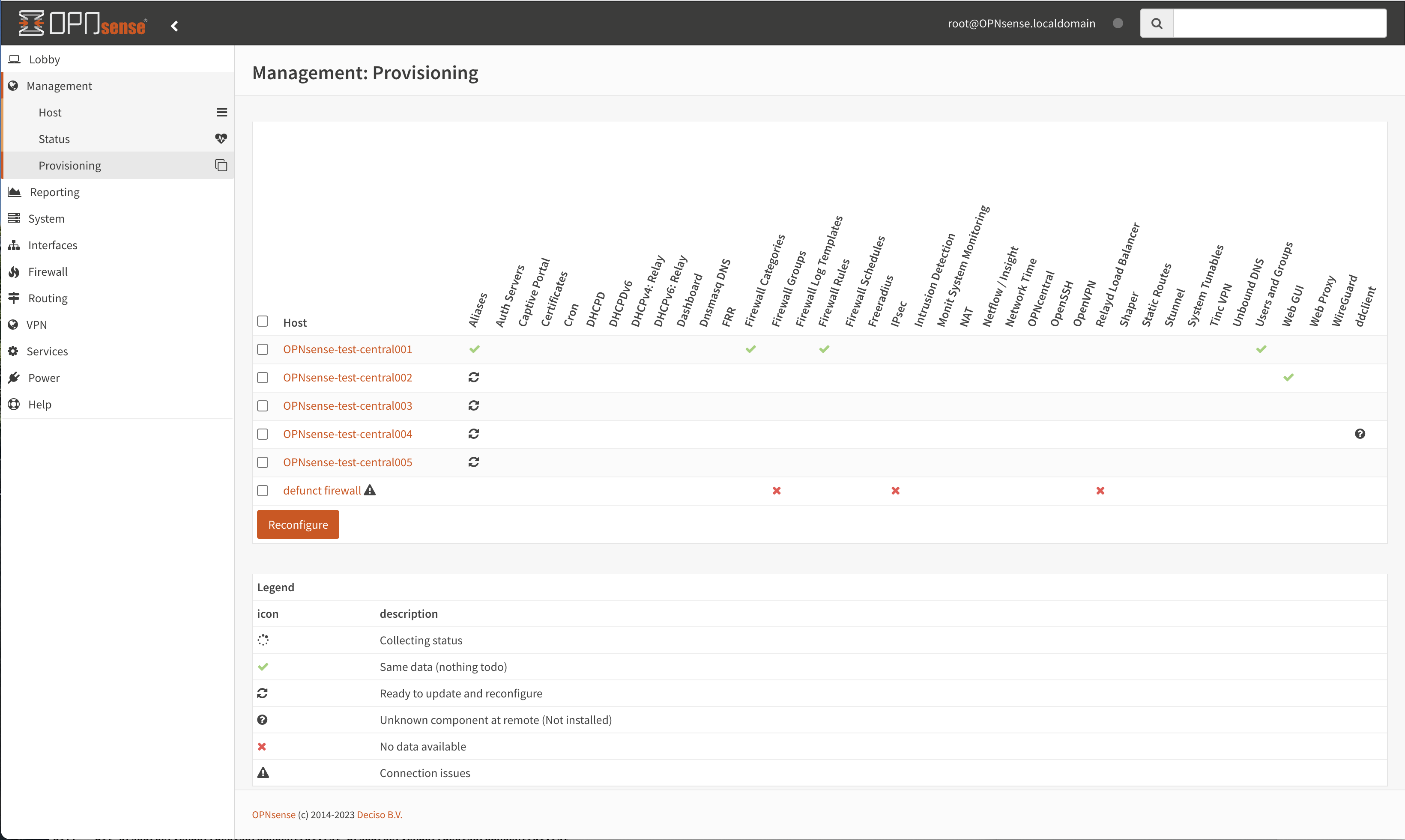The image size is (1405, 840).
Task: Toggle the select-all Host checkbox
Action: click(263, 321)
